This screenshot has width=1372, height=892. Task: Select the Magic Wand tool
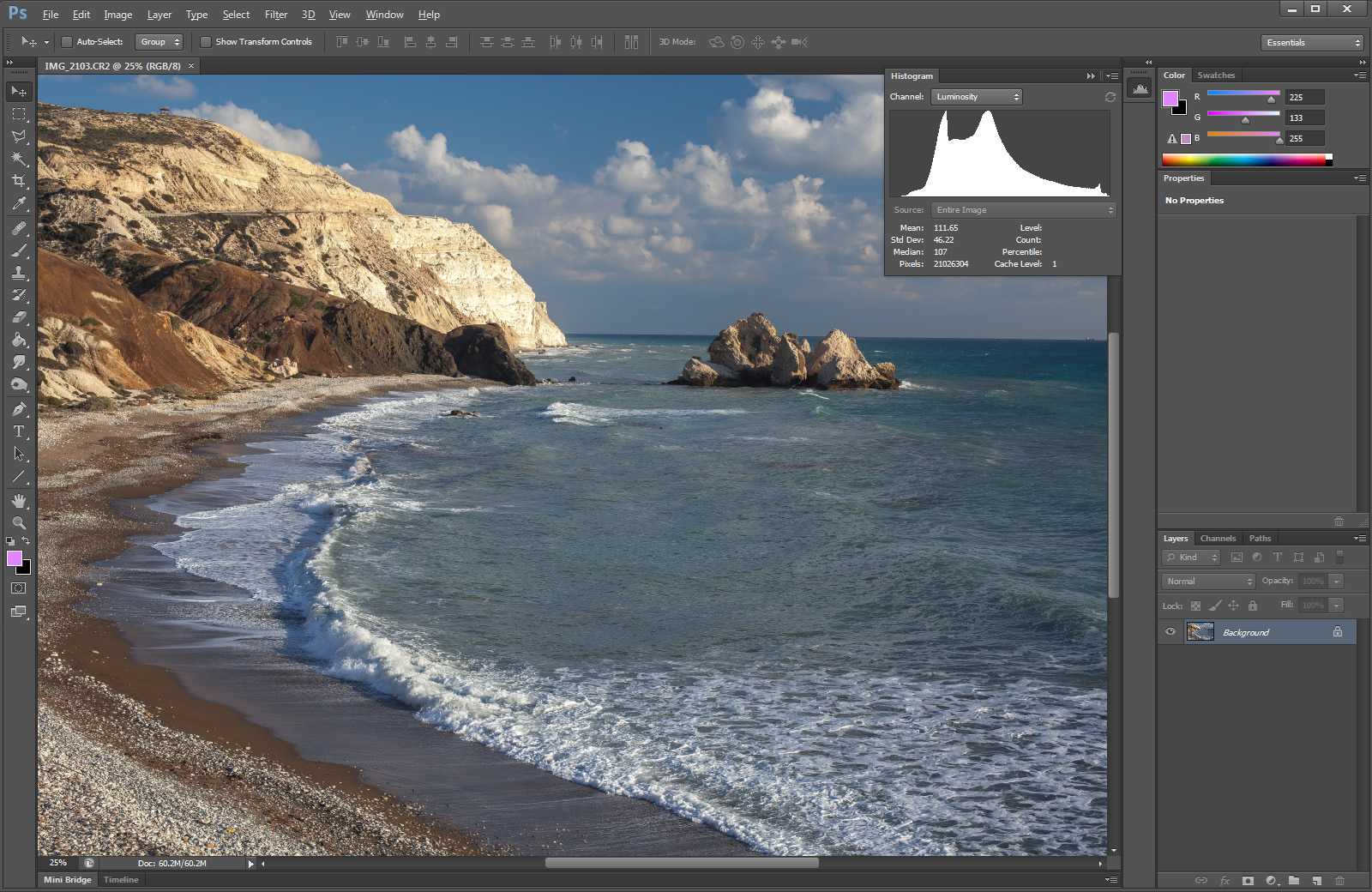tap(19, 159)
